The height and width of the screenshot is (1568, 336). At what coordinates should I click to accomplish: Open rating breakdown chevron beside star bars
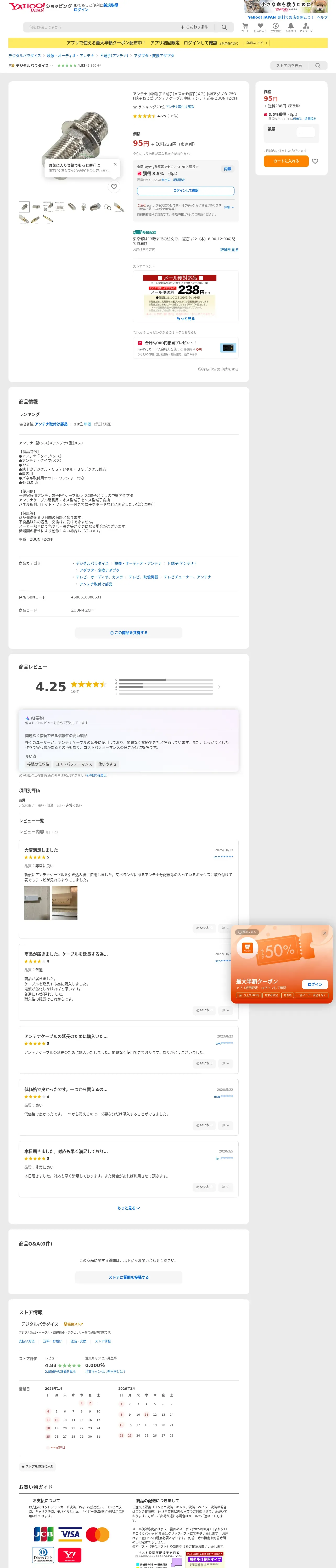click(220, 687)
